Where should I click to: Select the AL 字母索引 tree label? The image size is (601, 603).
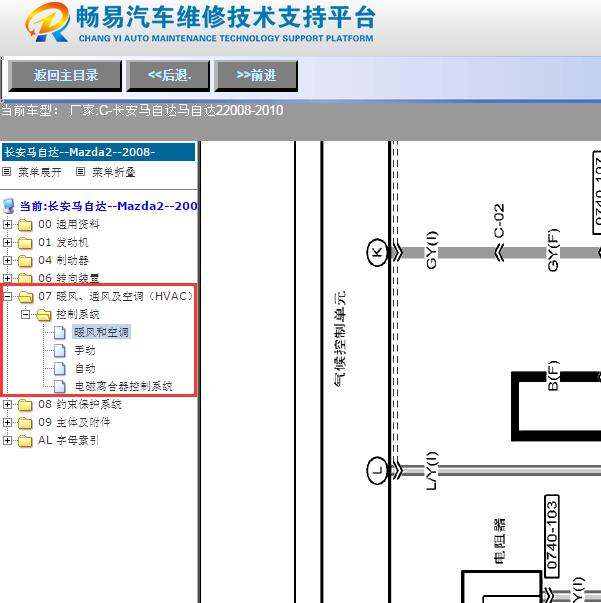coord(68,440)
